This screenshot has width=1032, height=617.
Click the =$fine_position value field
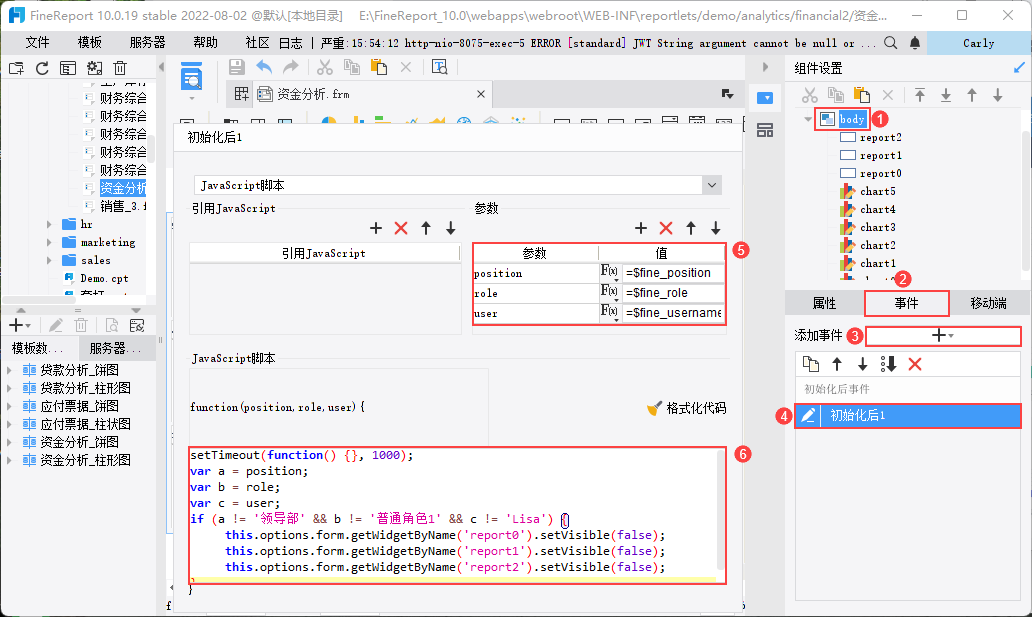[x=673, y=273]
